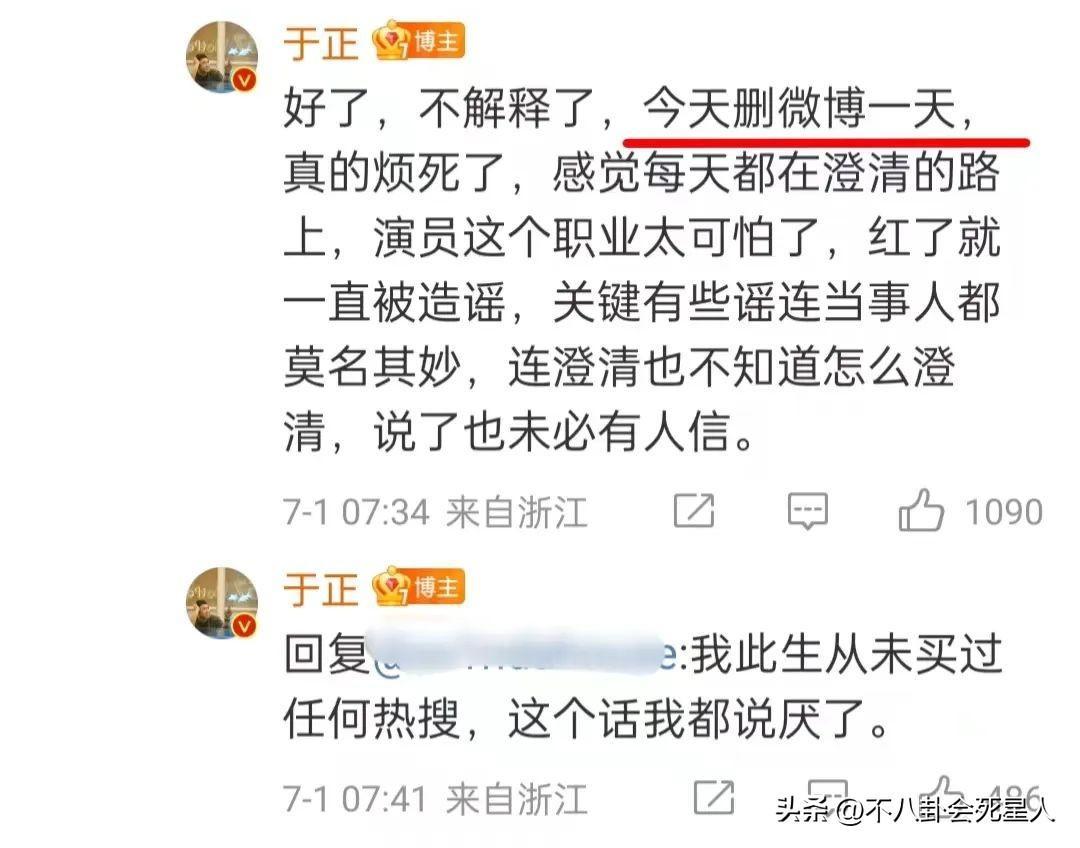Click timestamp 7-1 07:41
The width and height of the screenshot is (1080, 848).
[355, 800]
